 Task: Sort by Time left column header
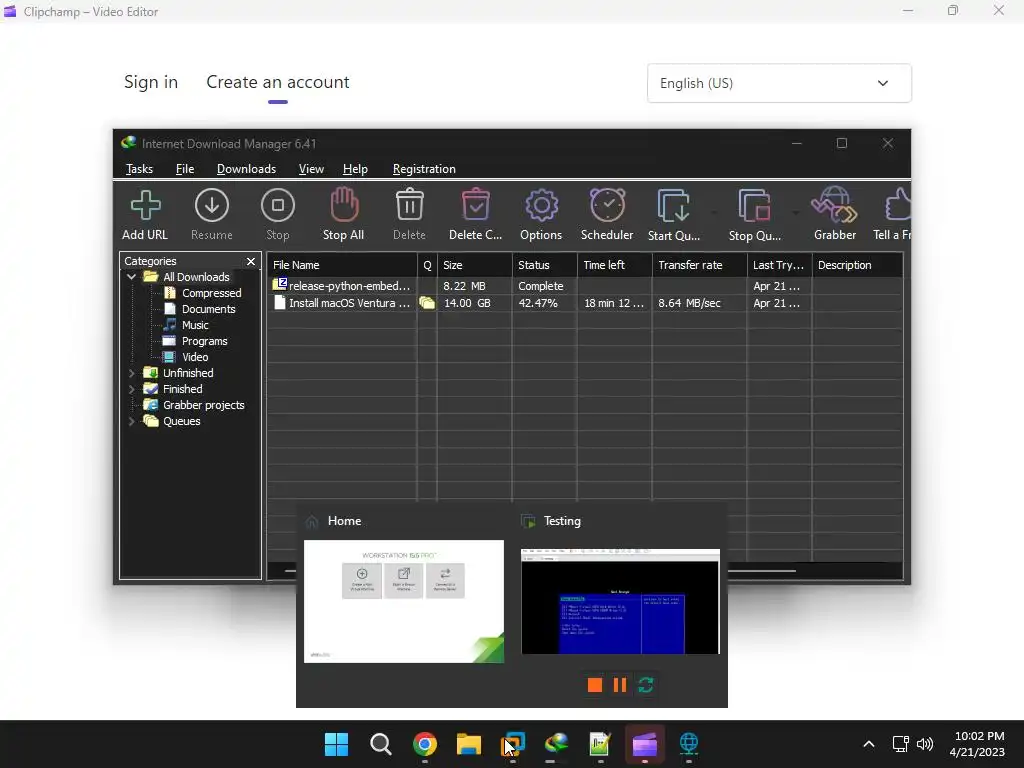(615, 265)
